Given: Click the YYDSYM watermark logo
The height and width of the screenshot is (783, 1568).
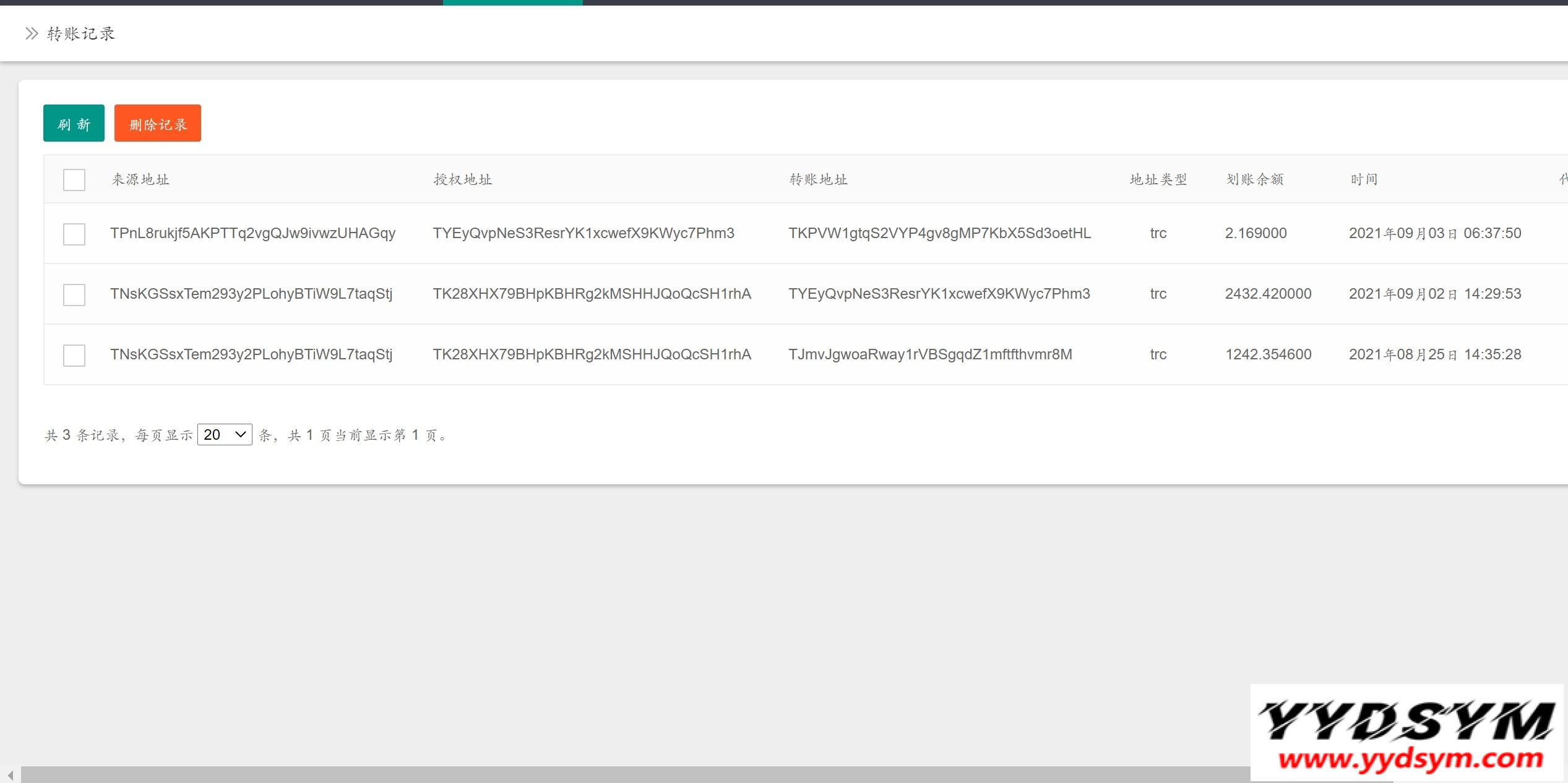Looking at the screenshot, I should point(1406,721).
